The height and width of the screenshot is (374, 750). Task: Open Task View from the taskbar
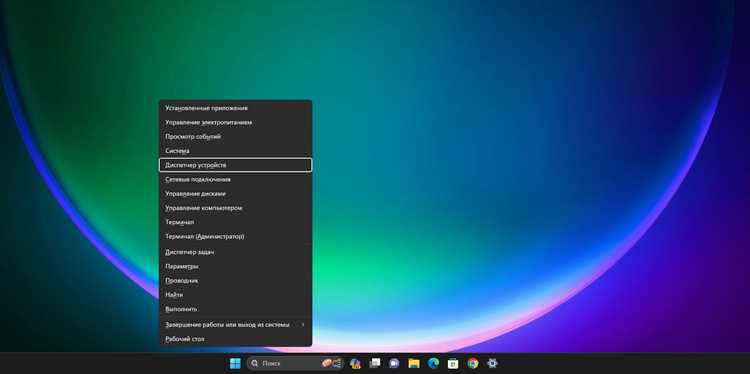(375, 363)
